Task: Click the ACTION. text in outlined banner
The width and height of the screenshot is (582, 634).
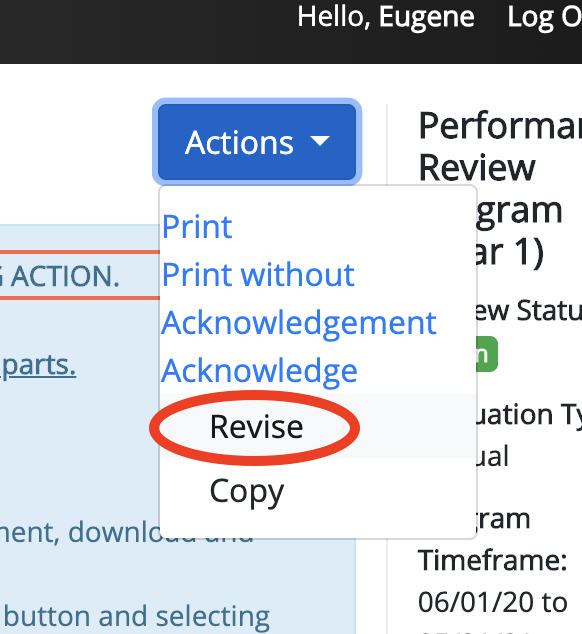Action: click(x=65, y=277)
